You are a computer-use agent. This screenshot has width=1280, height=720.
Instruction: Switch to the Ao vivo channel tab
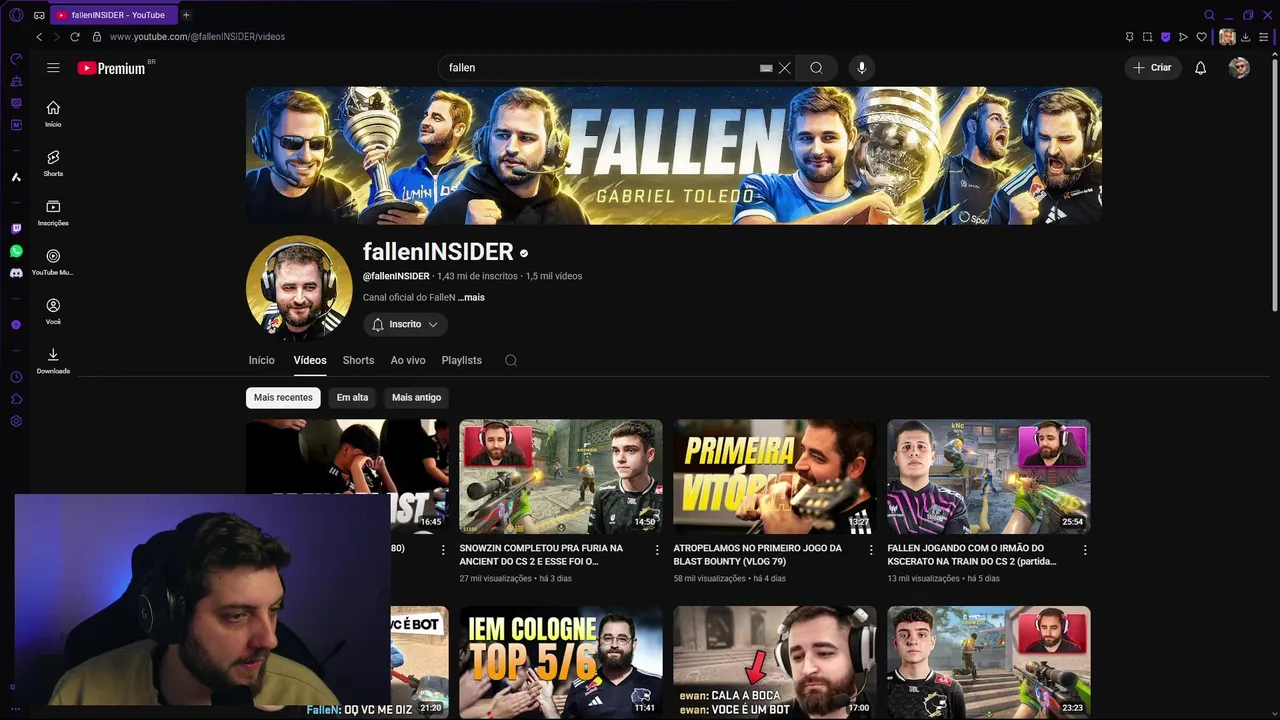pyautogui.click(x=408, y=360)
